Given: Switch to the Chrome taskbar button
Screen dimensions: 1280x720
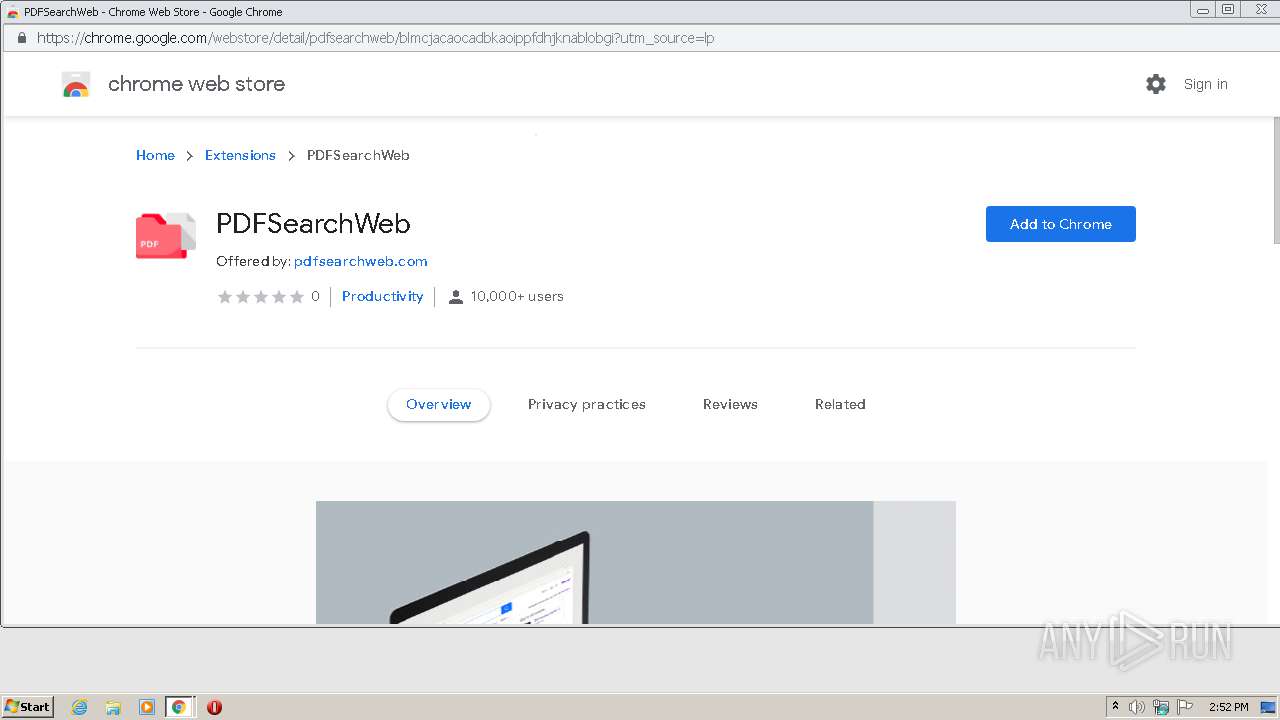Looking at the screenshot, I should coord(179,707).
